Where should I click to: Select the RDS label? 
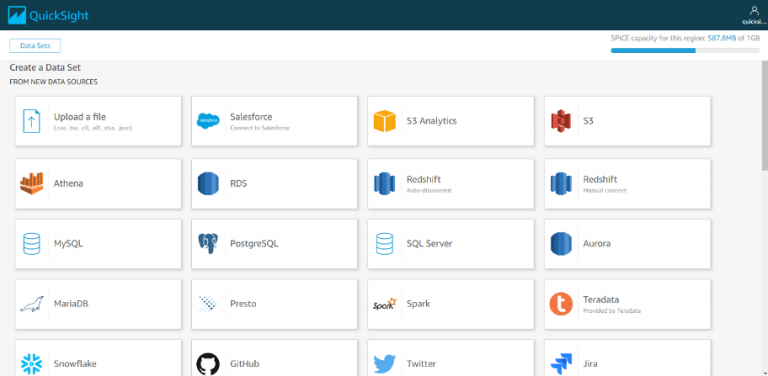(239, 184)
